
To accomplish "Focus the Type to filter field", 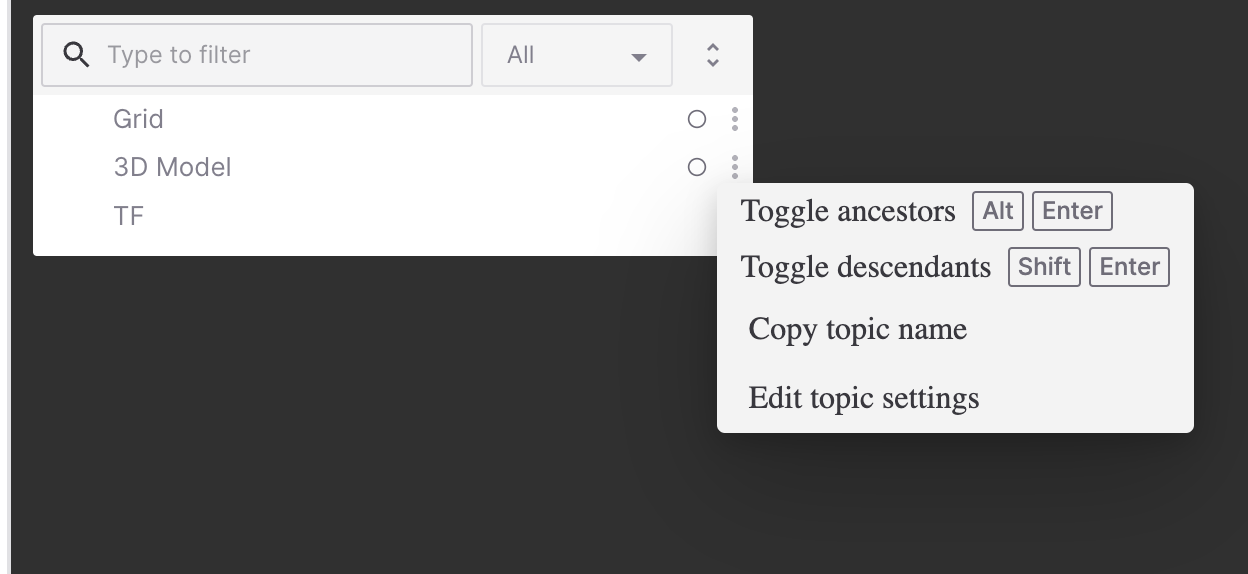I will [257, 55].
